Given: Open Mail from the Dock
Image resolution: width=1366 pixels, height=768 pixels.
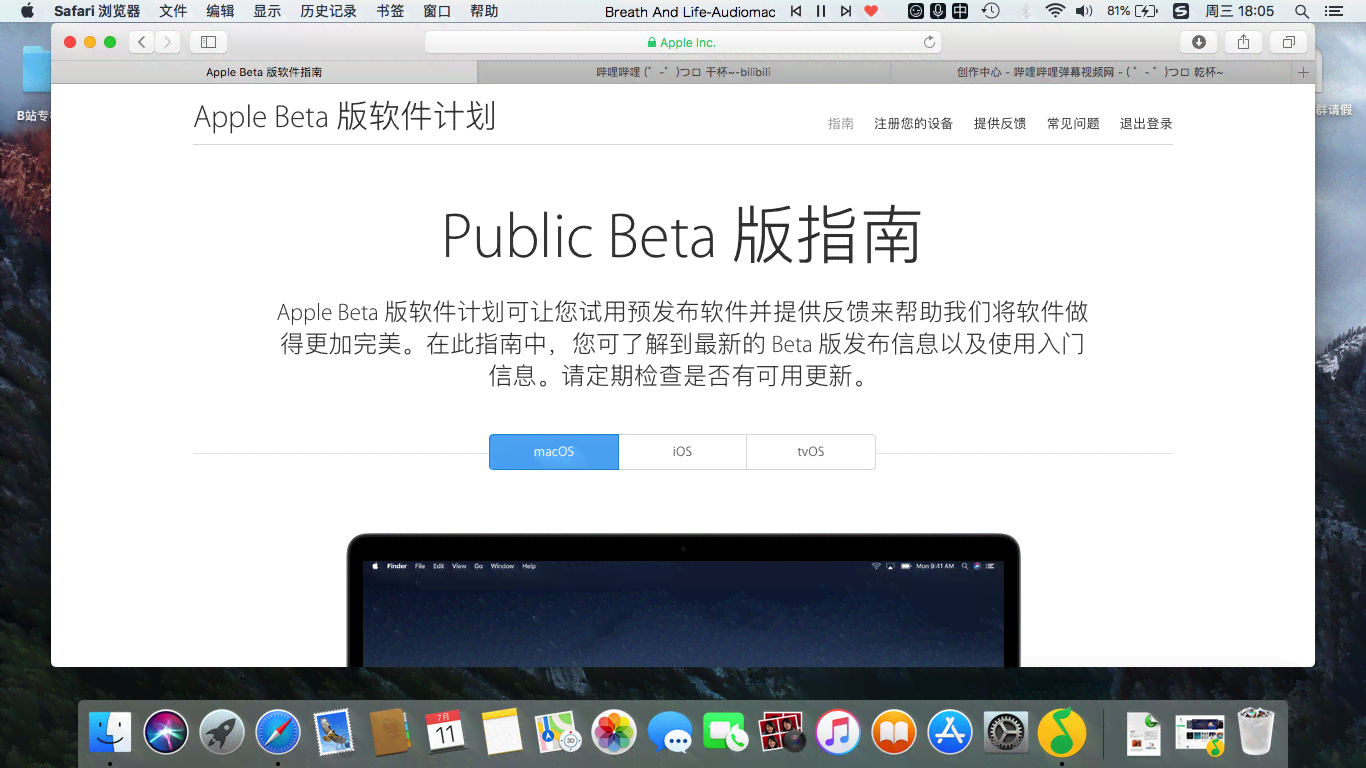Looking at the screenshot, I should click(x=334, y=733).
